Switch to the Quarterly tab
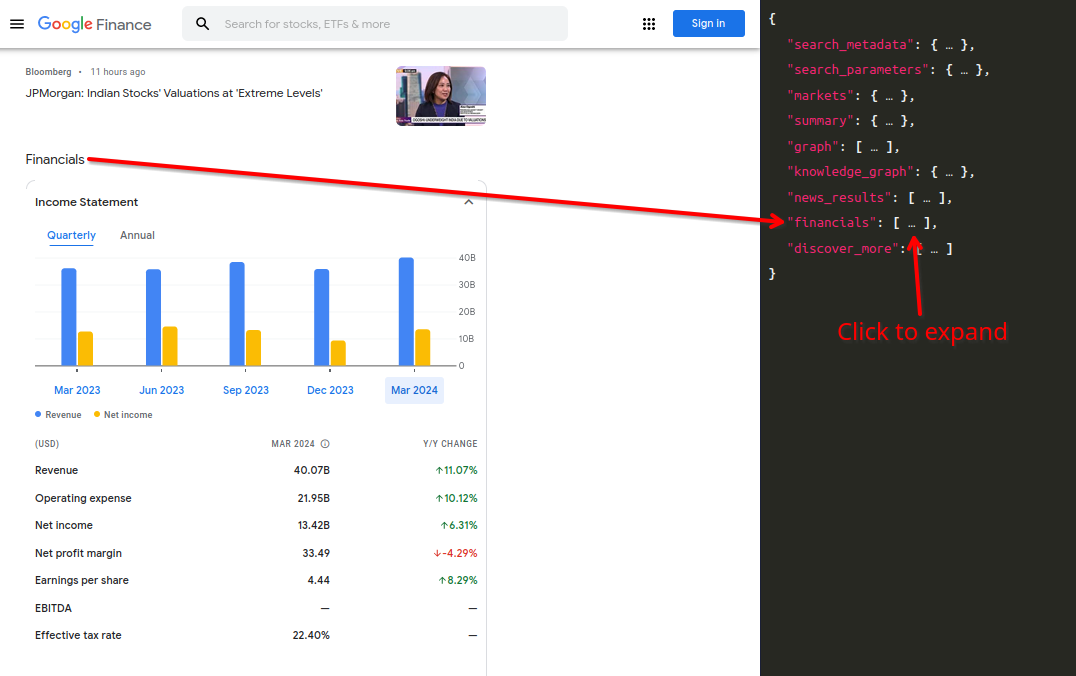Image resolution: width=1076 pixels, height=676 pixels. pyautogui.click(x=71, y=235)
